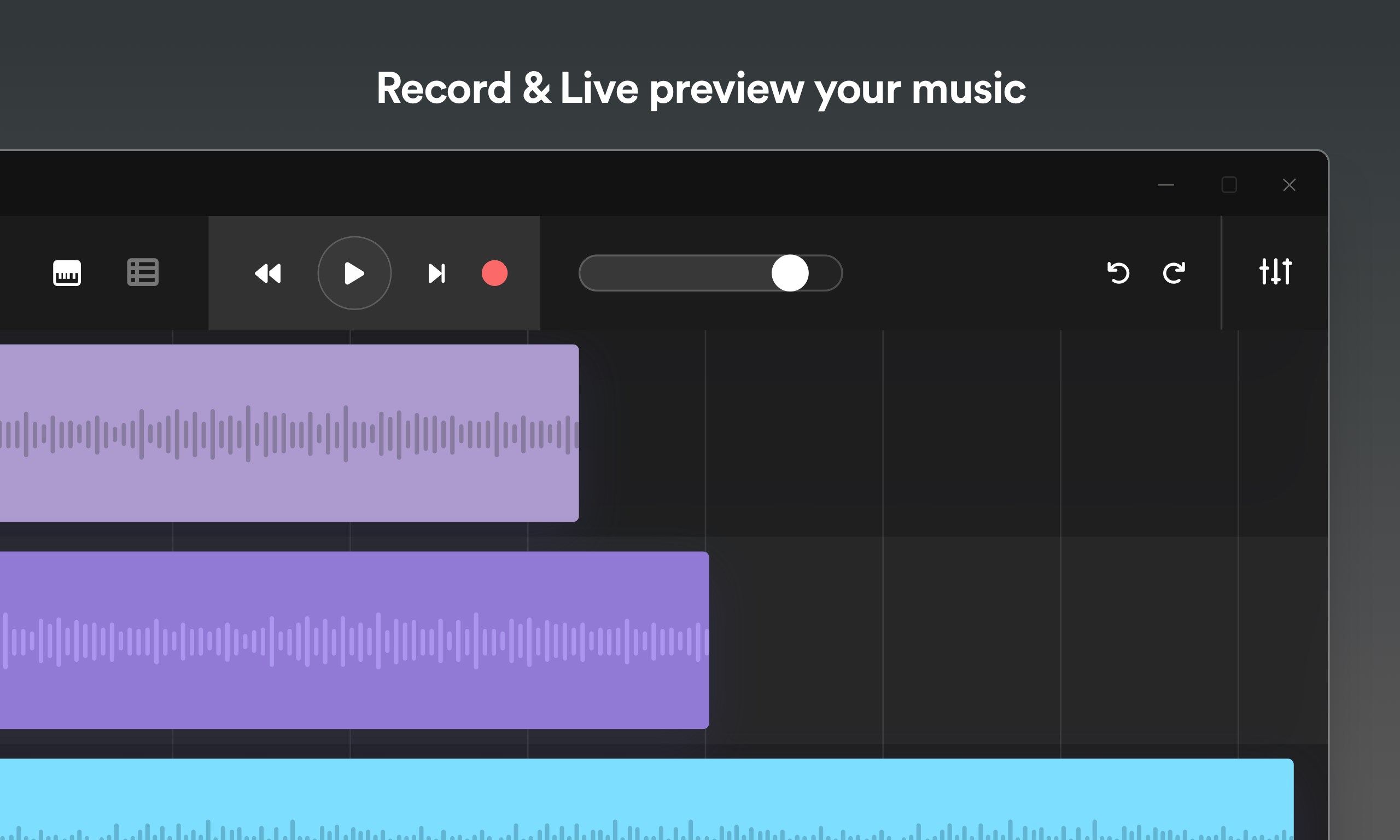The height and width of the screenshot is (840, 1400).
Task: Skip playback to the end
Action: tap(437, 273)
